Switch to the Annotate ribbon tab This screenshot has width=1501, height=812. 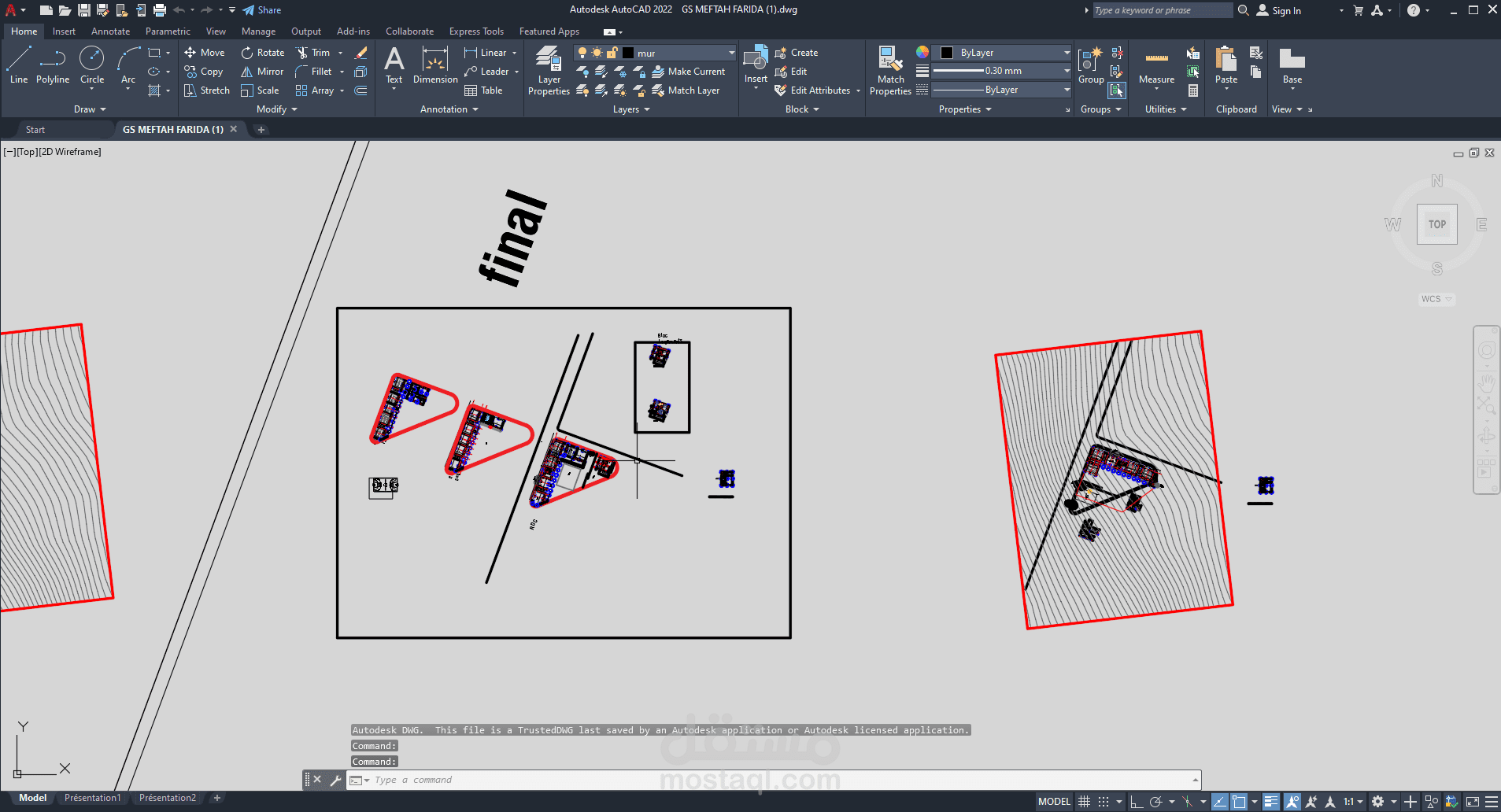pyautogui.click(x=110, y=31)
